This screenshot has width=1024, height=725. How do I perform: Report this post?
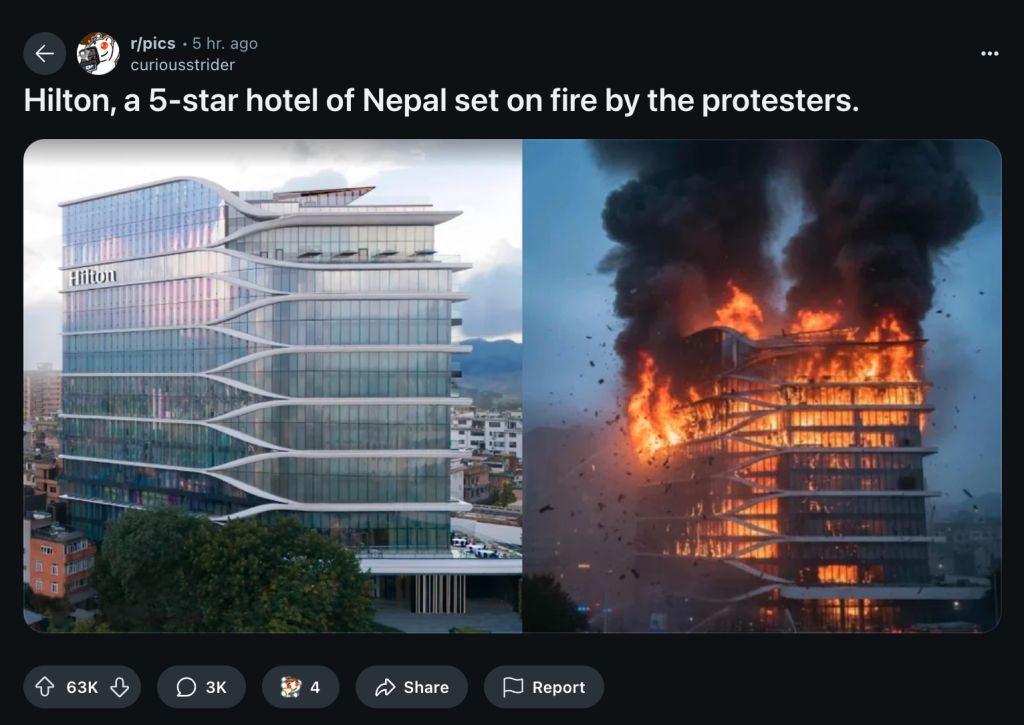pos(544,687)
